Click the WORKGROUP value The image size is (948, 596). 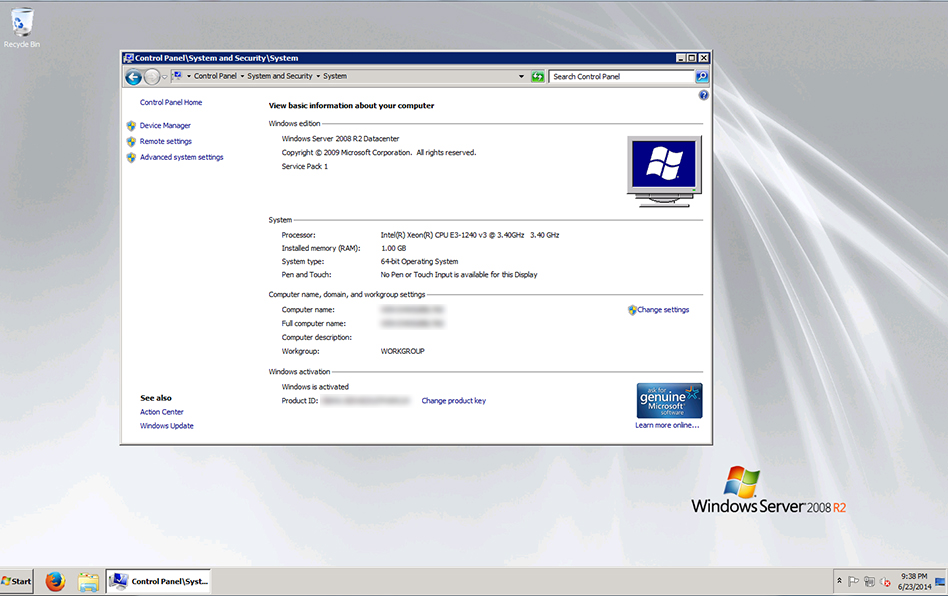(x=403, y=351)
